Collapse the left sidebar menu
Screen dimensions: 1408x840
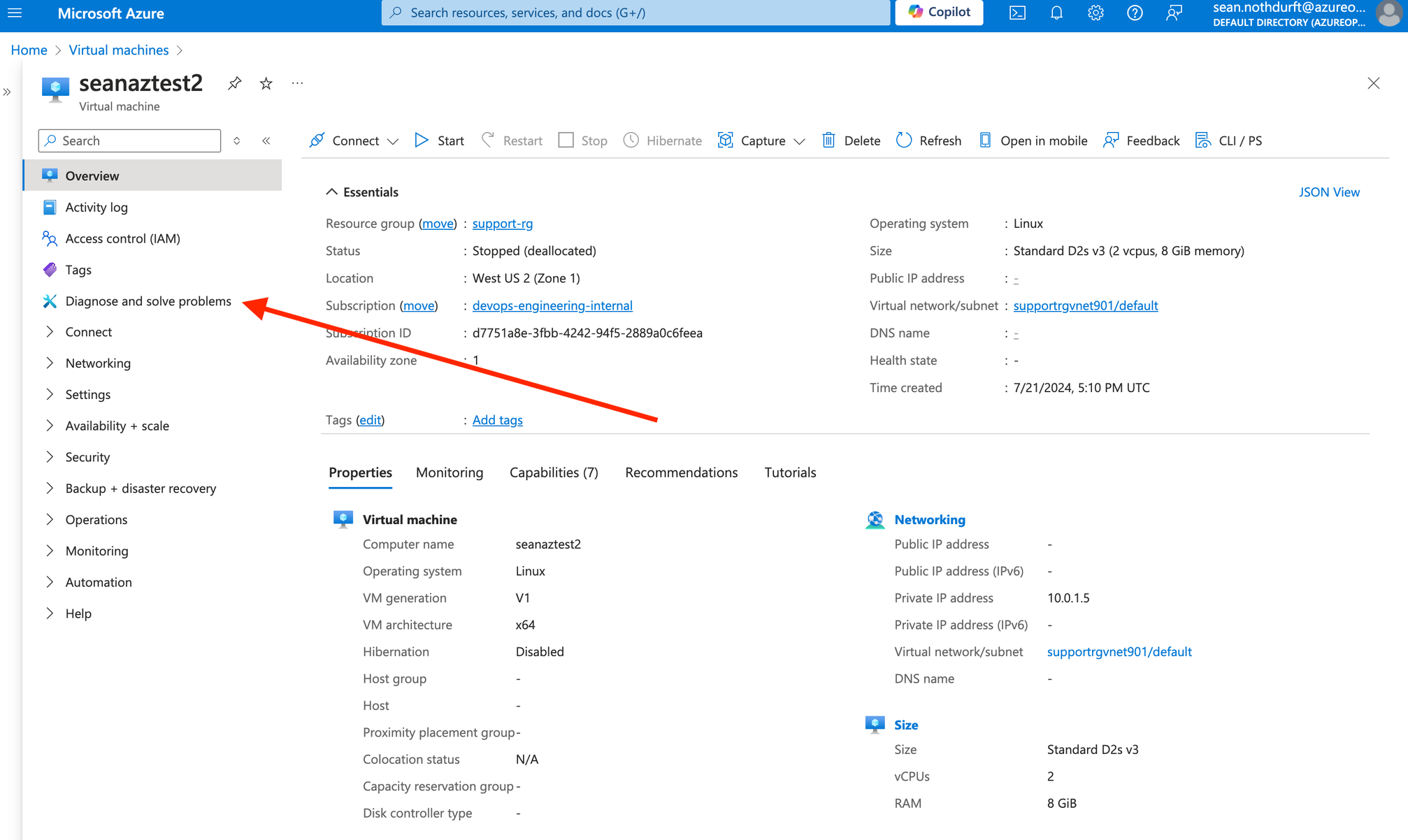click(266, 140)
